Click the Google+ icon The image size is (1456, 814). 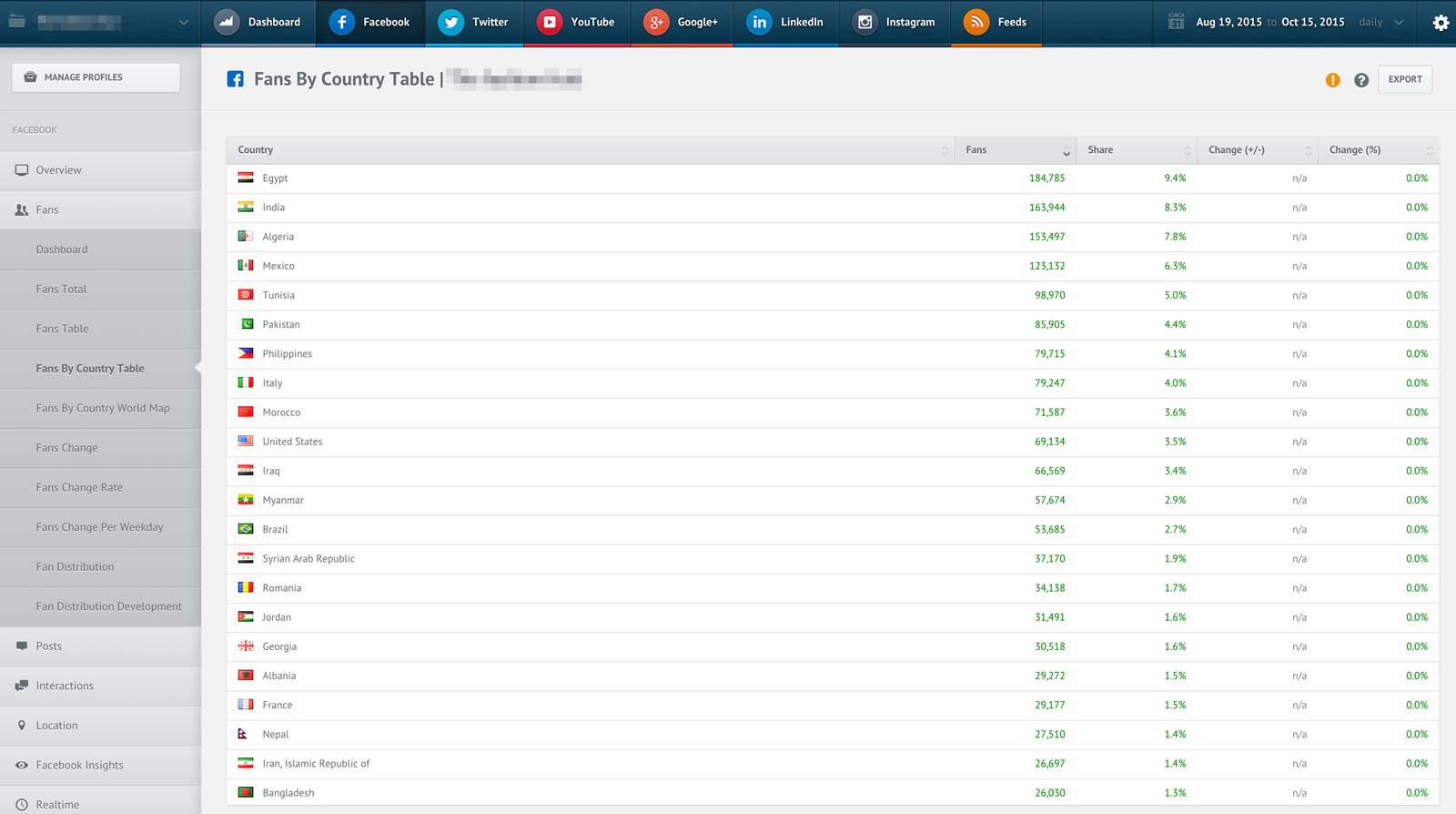(656, 22)
